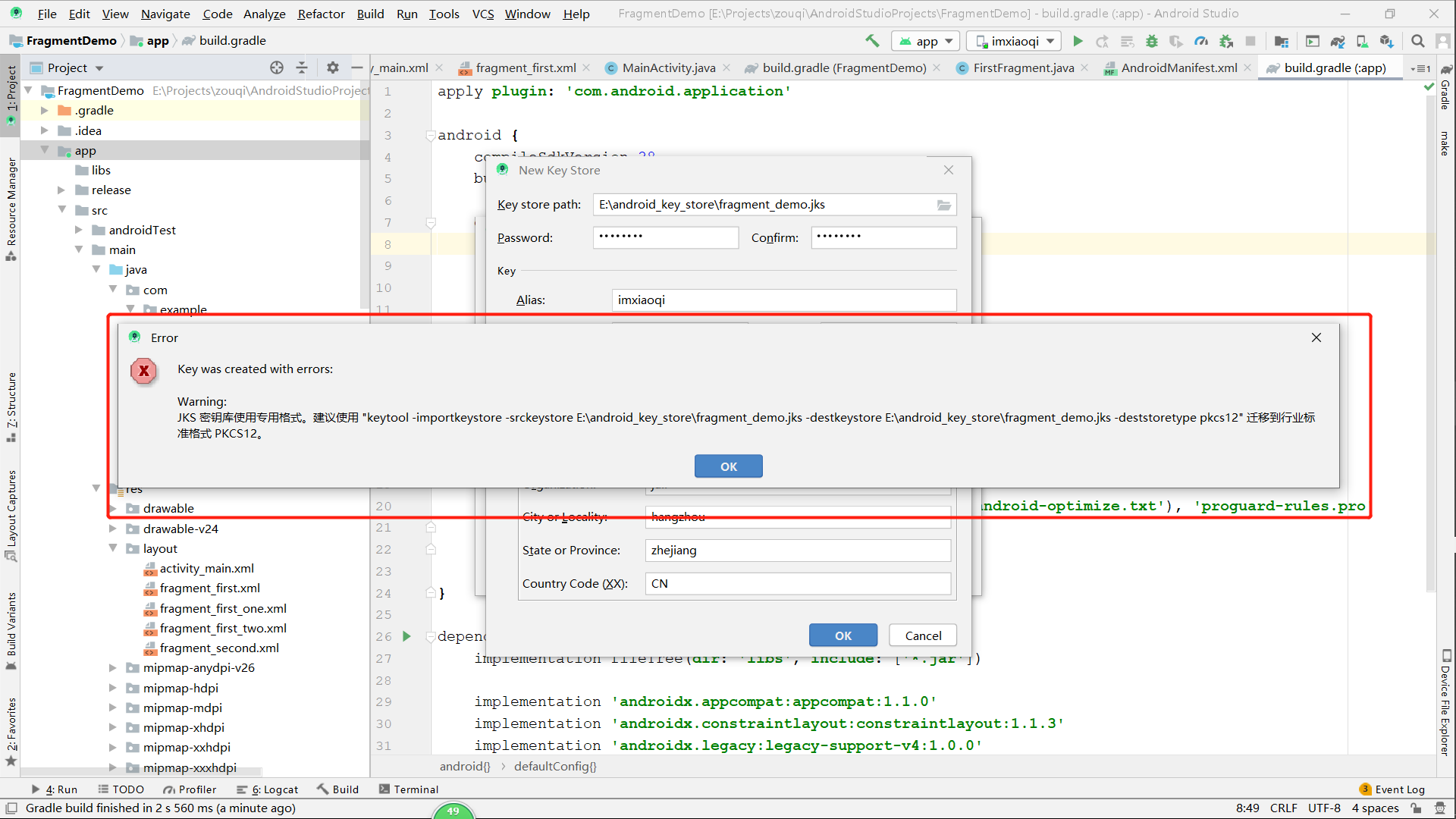Browse for key store path folder icon
The height and width of the screenshot is (819, 1456).
[x=944, y=205]
